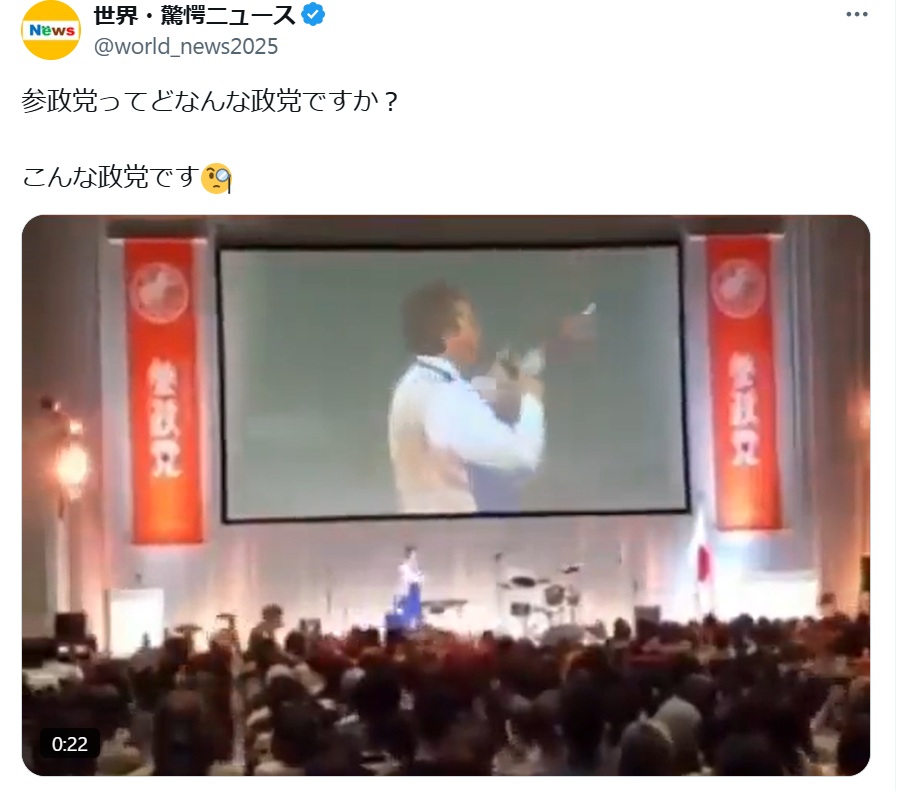Viewport: 900px width, 791px height.
Task: Play the embedded rally video
Action: tap(446, 495)
